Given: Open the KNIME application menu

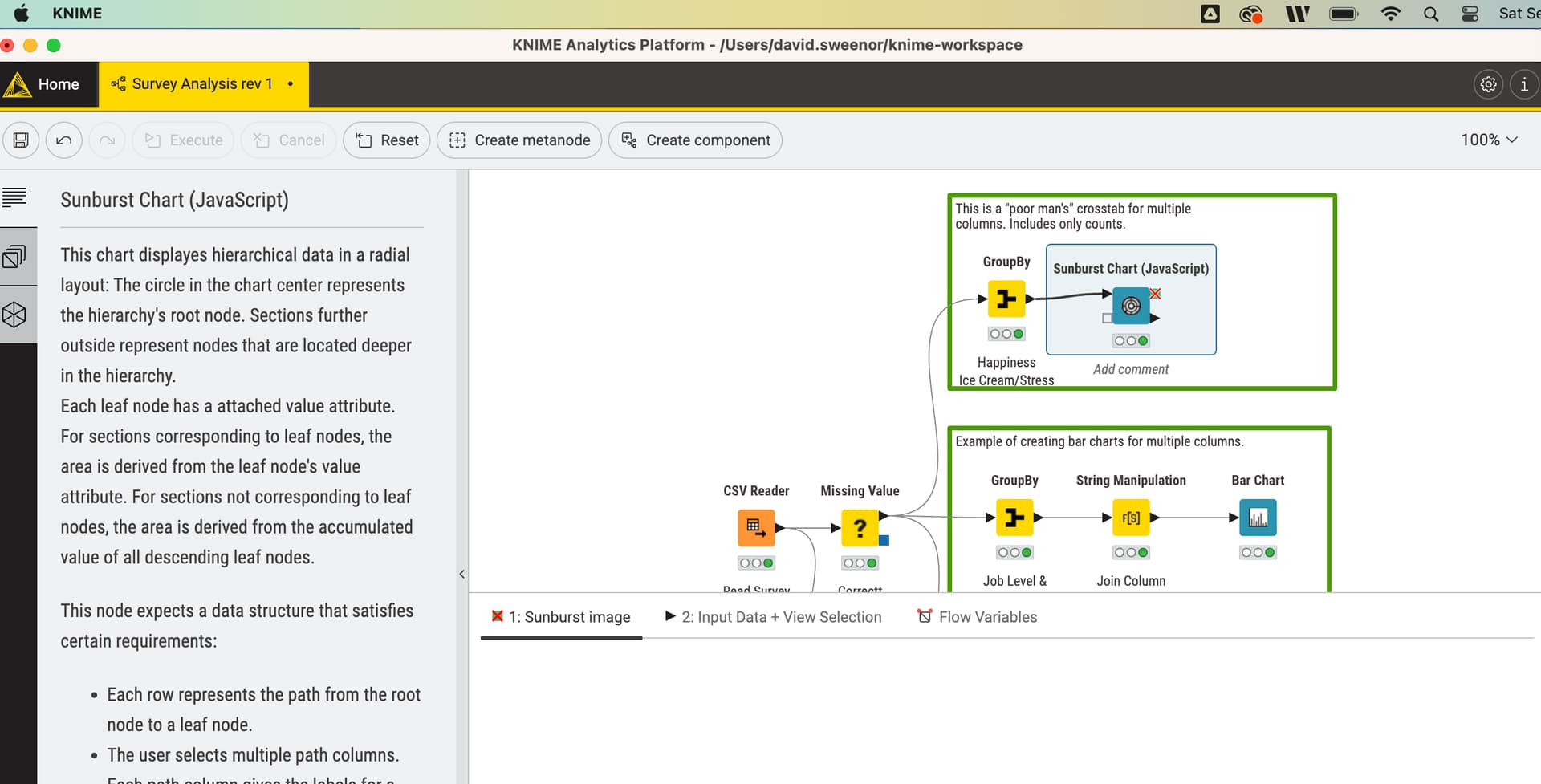Looking at the screenshot, I should [x=77, y=13].
